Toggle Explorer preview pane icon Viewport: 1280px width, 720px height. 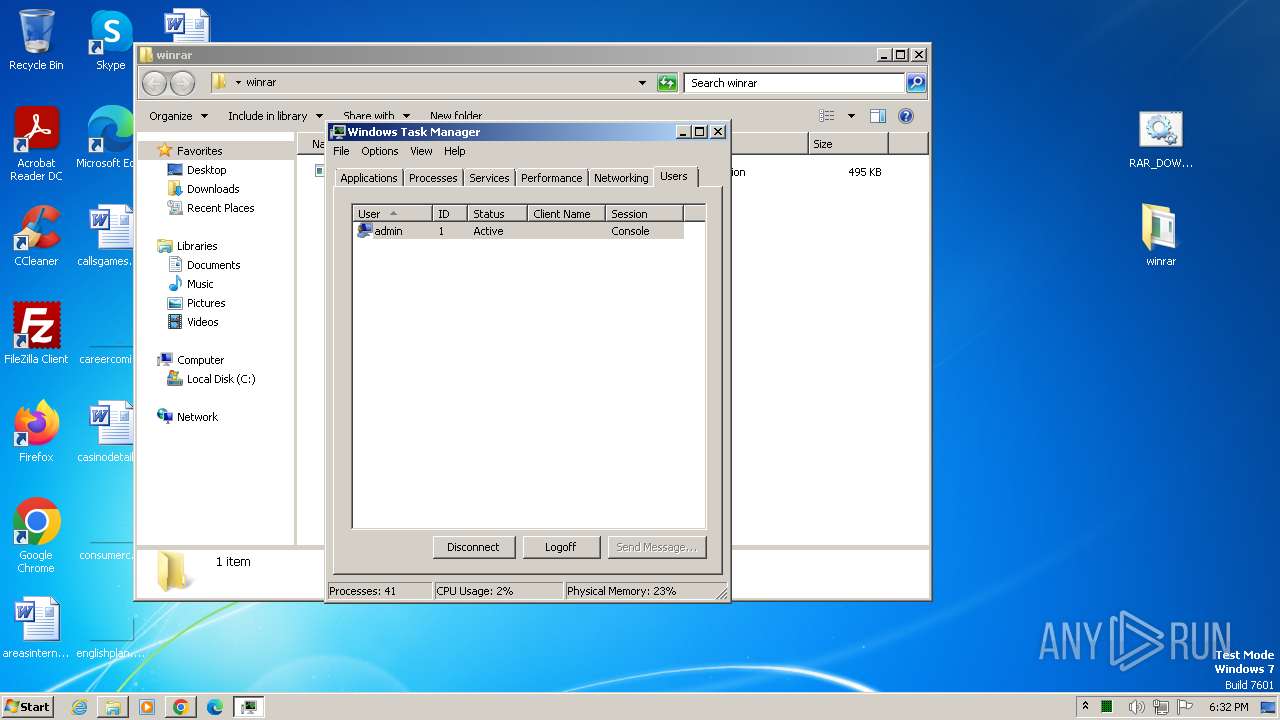pyautogui.click(x=877, y=116)
